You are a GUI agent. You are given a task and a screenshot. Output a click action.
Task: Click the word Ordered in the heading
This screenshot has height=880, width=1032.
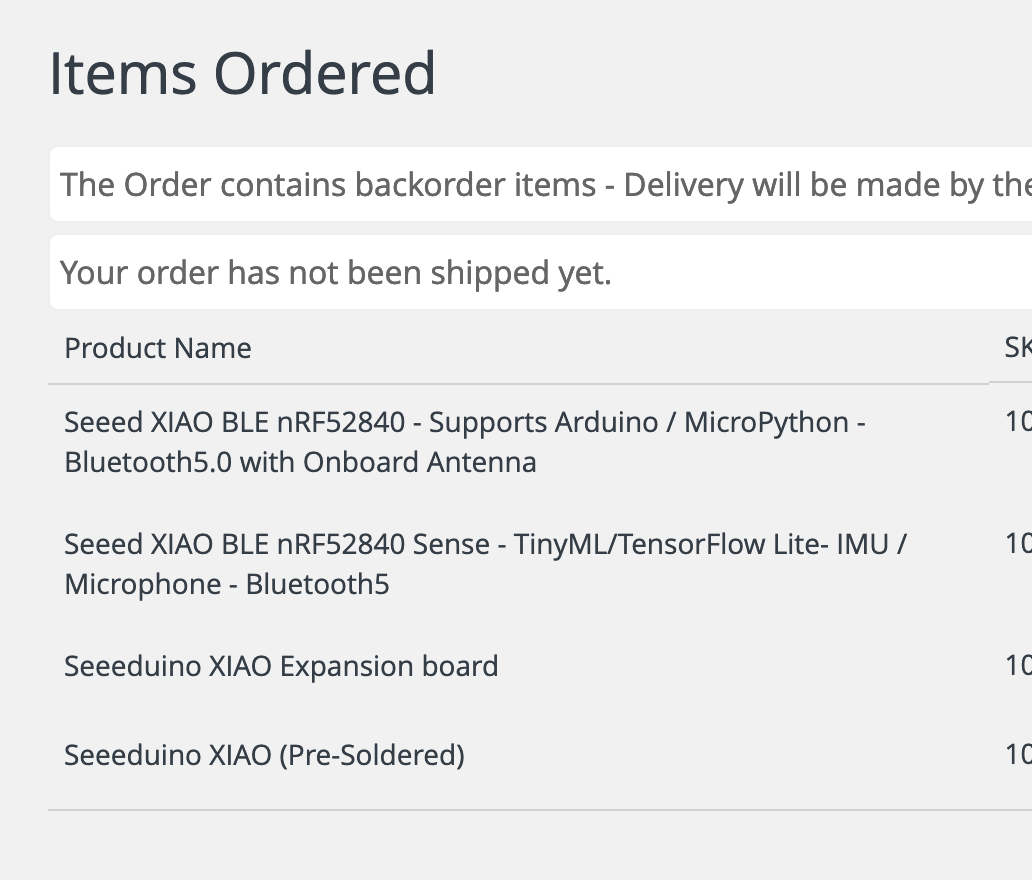coord(324,73)
